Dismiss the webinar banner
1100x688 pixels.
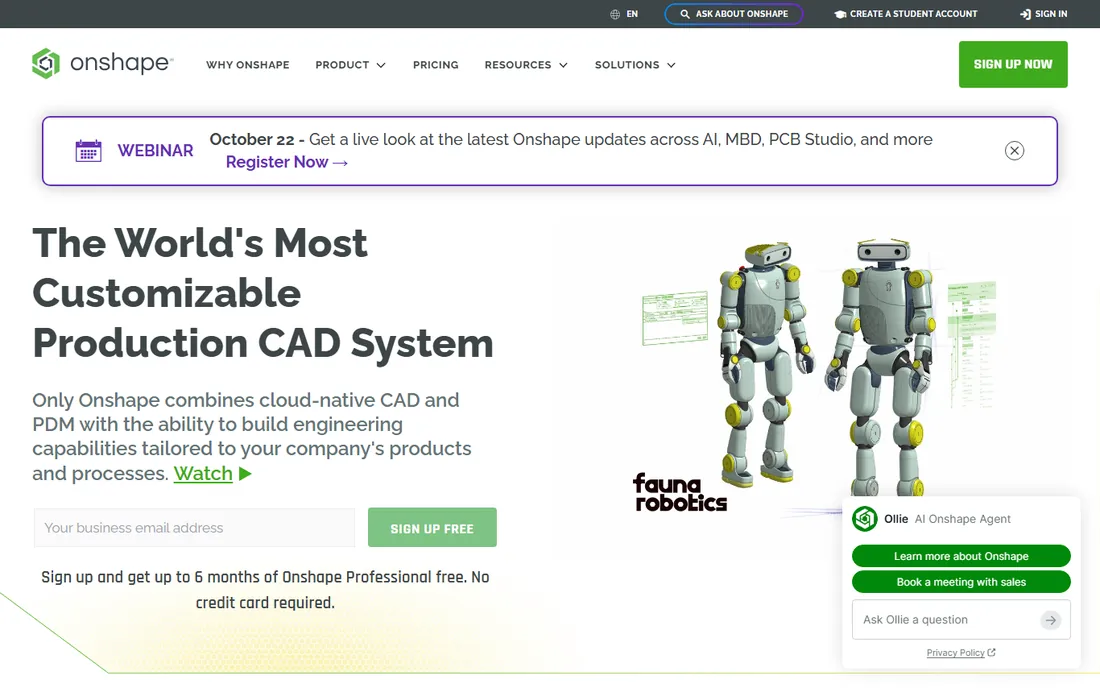1014,151
